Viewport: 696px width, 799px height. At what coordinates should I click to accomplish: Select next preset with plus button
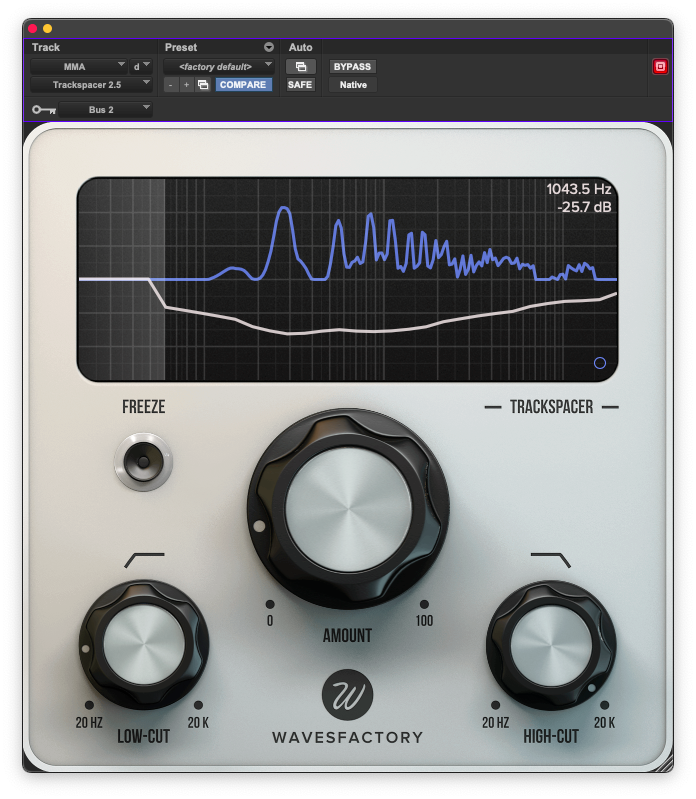(x=186, y=85)
